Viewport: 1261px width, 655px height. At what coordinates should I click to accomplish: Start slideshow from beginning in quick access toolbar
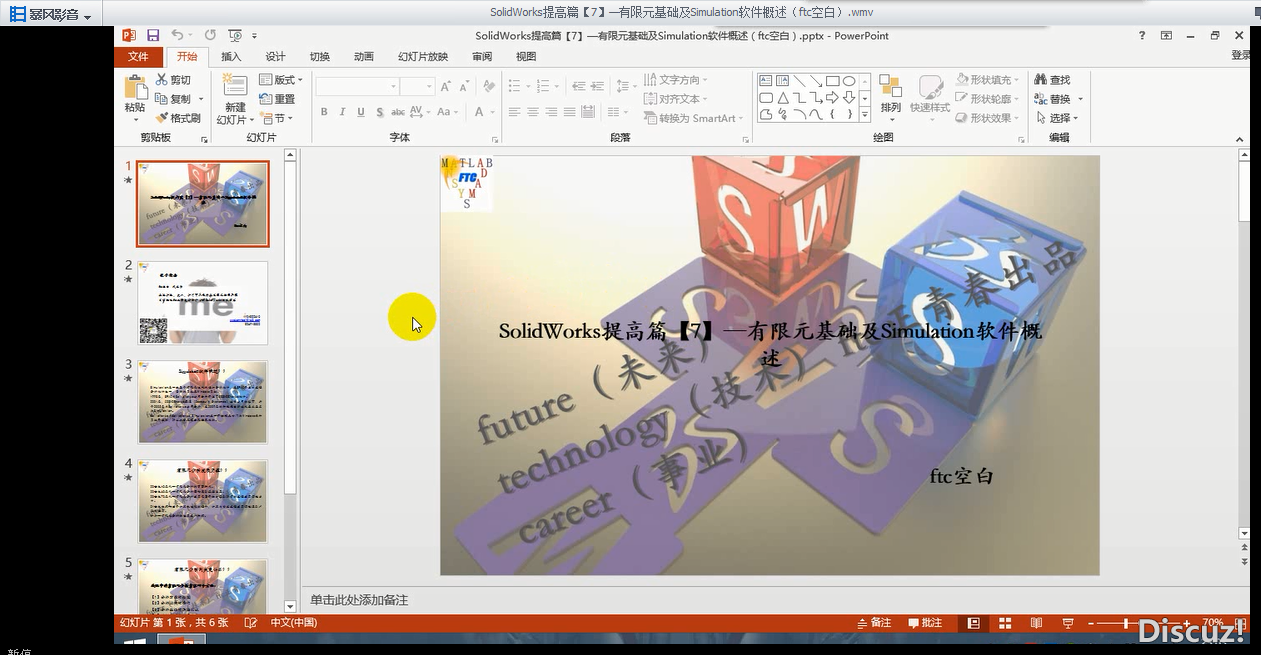point(237,36)
